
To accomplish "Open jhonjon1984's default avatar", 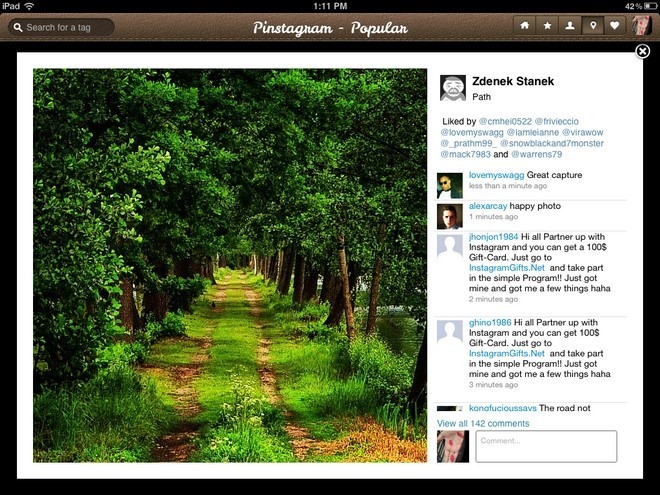I will pyautogui.click(x=450, y=248).
